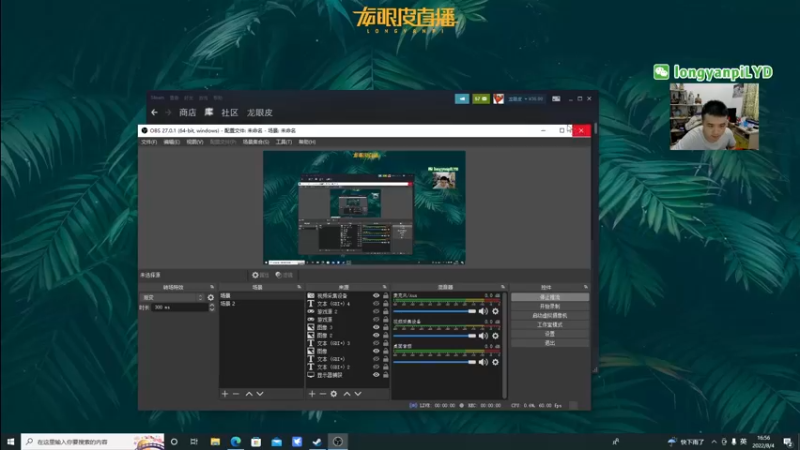Screen dimensions: 800x450
Task: Pop out the mixer dock panel
Action: coord(503,287)
